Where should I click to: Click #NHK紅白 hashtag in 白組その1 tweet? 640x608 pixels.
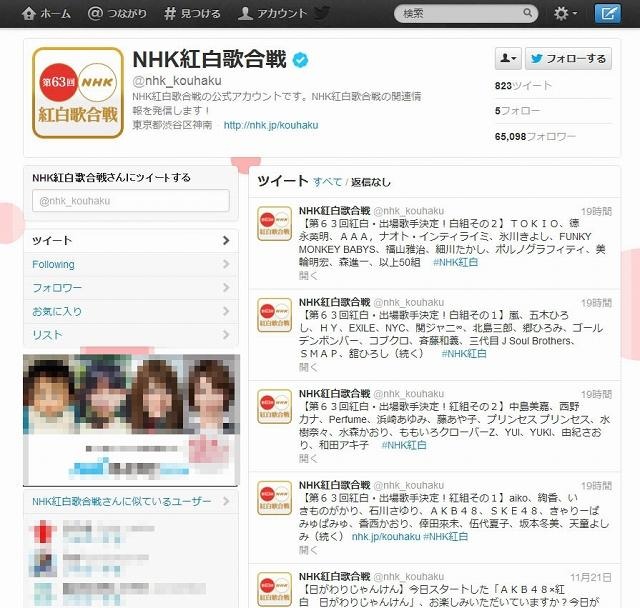coord(464,353)
